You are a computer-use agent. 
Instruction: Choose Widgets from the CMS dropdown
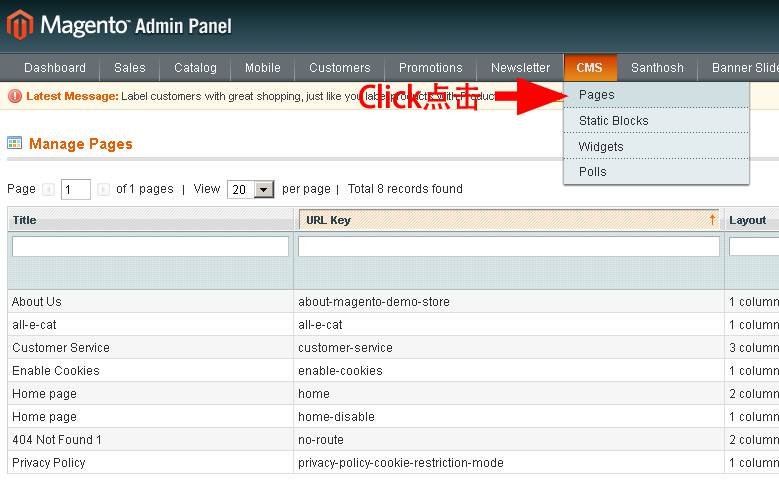tap(601, 147)
